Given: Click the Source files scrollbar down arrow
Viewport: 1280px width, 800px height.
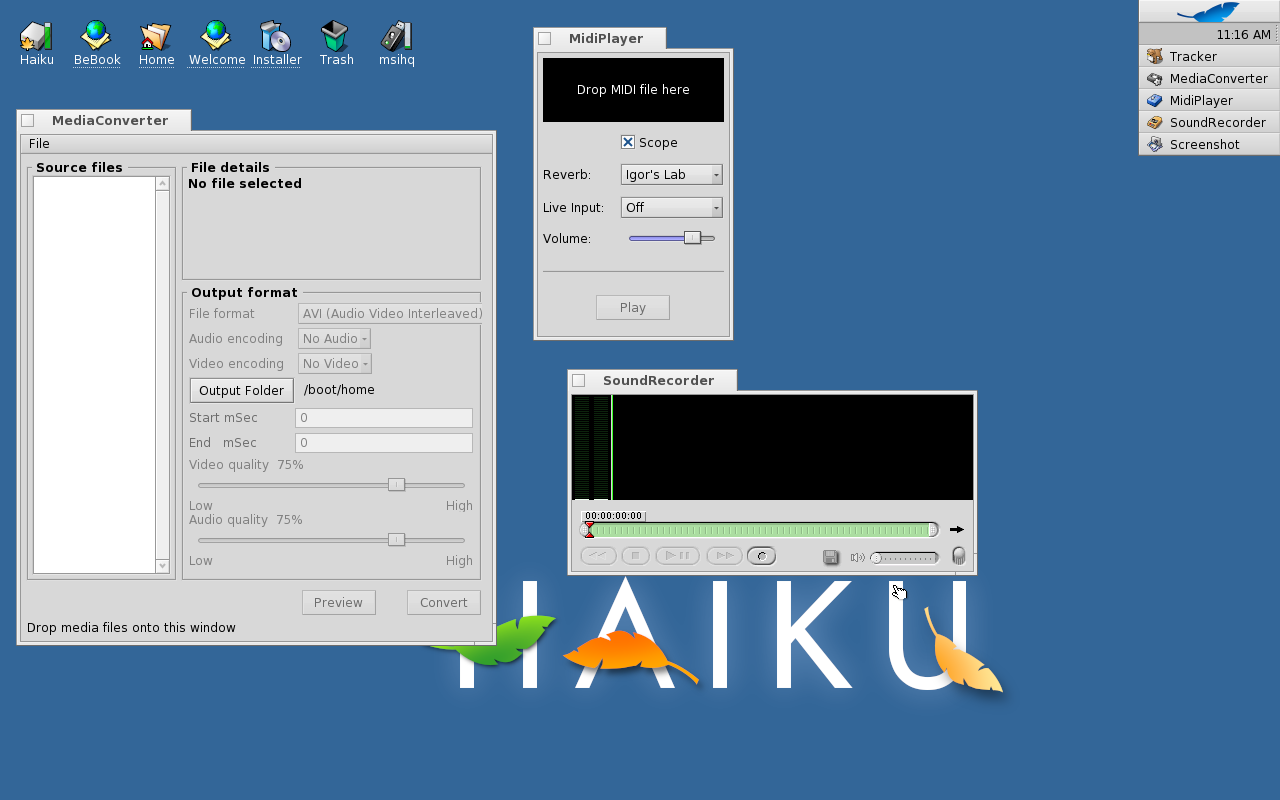Looking at the screenshot, I should point(163,566).
